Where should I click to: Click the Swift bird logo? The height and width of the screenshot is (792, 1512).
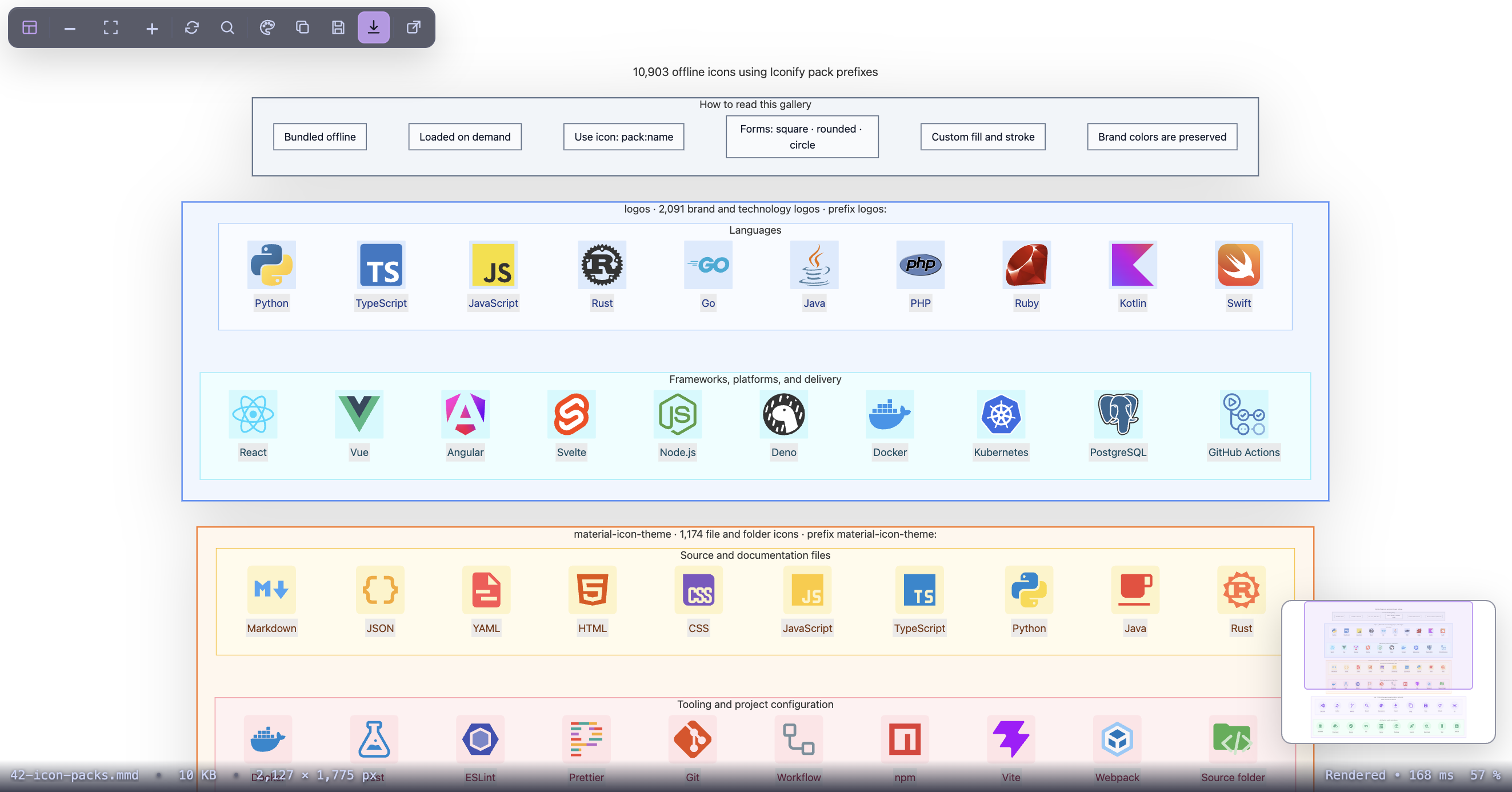pyautogui.click(x=1239, y=265)
